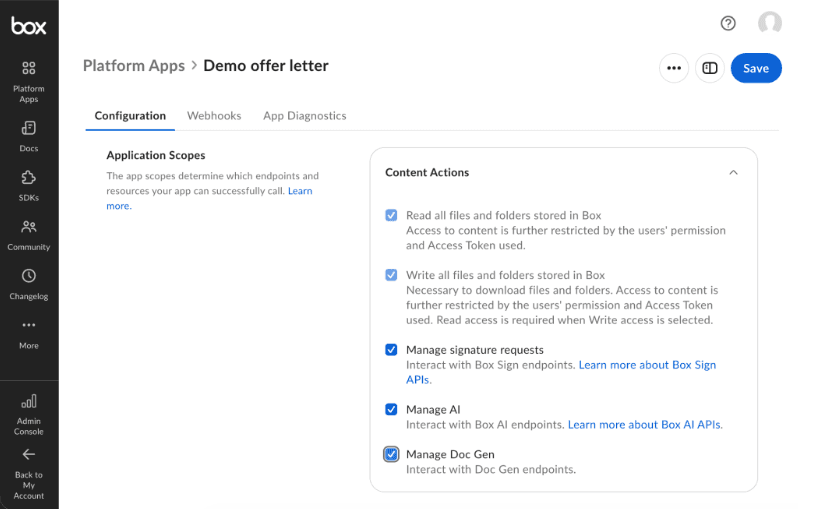Click 'Interact with Doc Gen endpoints.' text
The width and height of the screenshot is (829, 509).
pyautogui.click(x=491, y=469)
